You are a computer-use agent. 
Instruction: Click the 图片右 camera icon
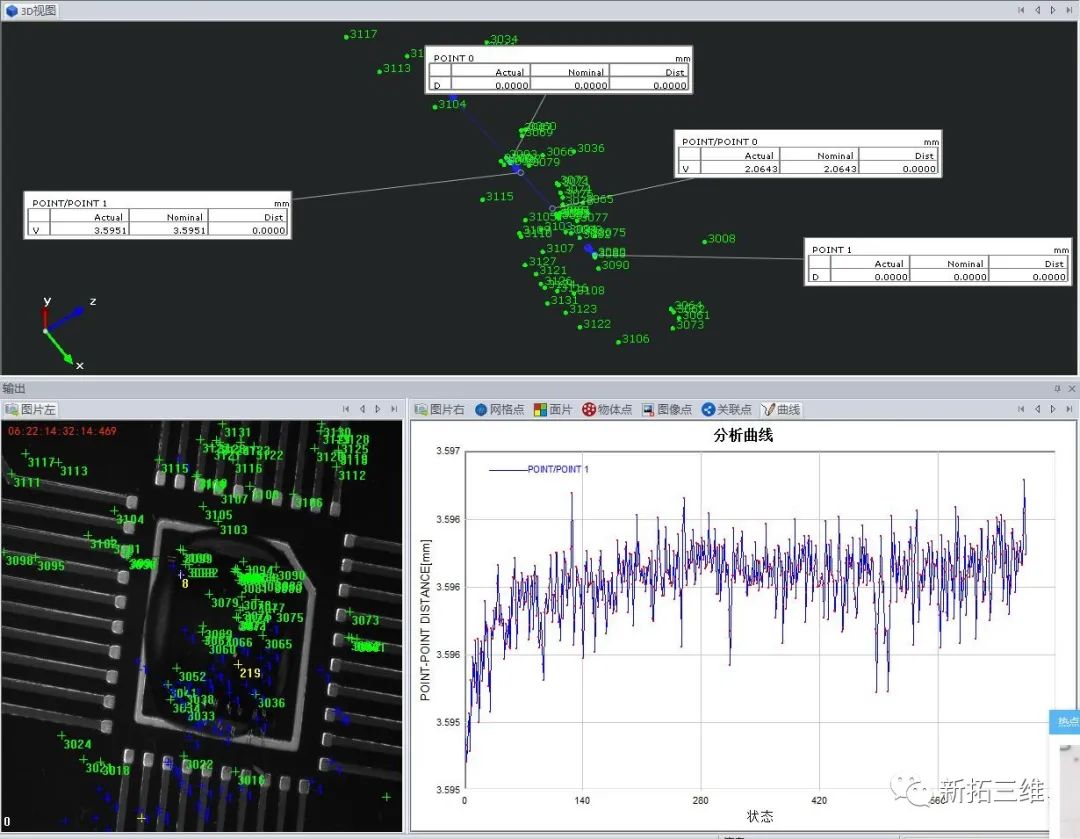[421, 409]
